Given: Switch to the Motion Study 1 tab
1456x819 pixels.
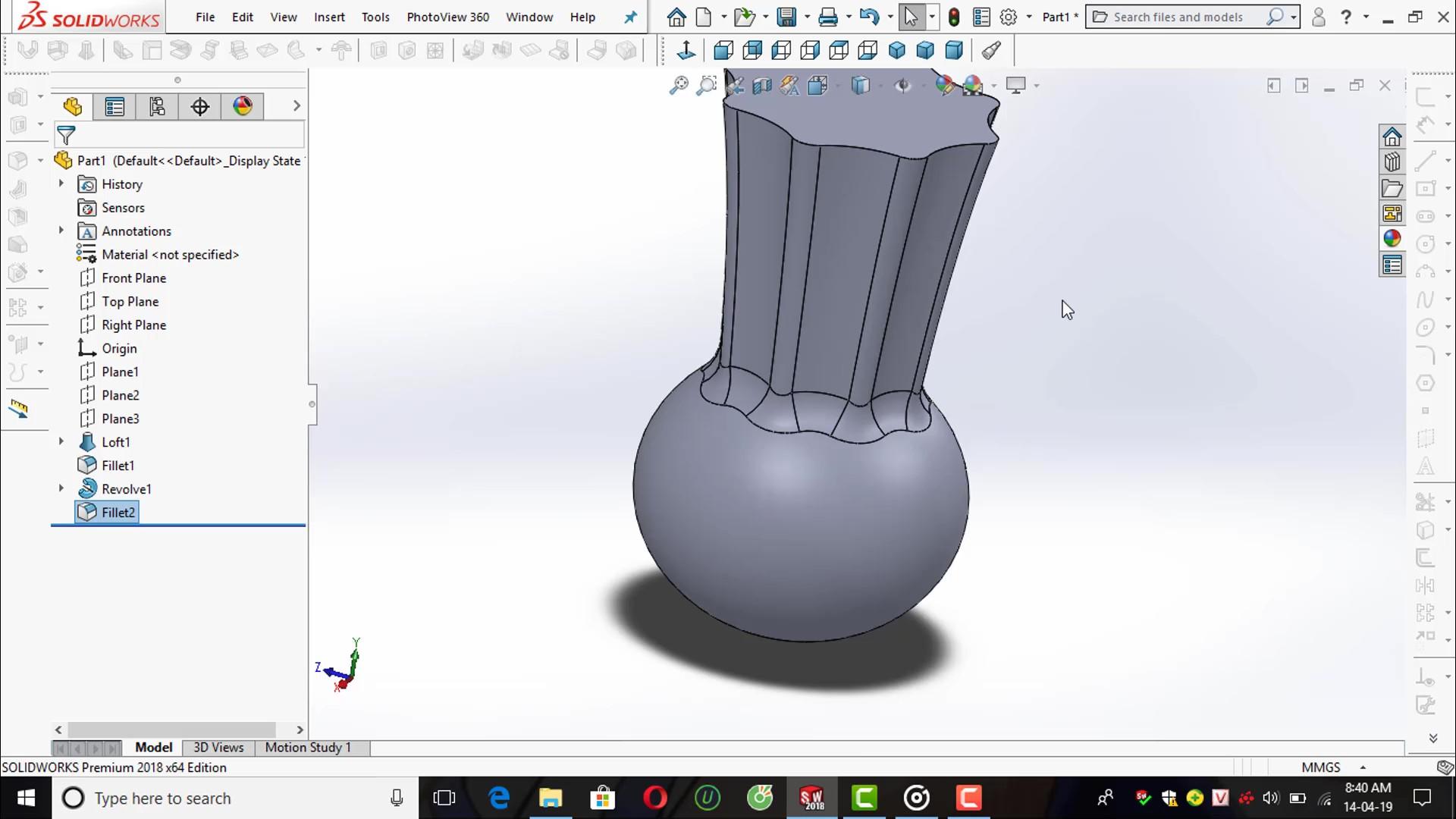Looking at the screenshot, I should (x=307, y=747).
